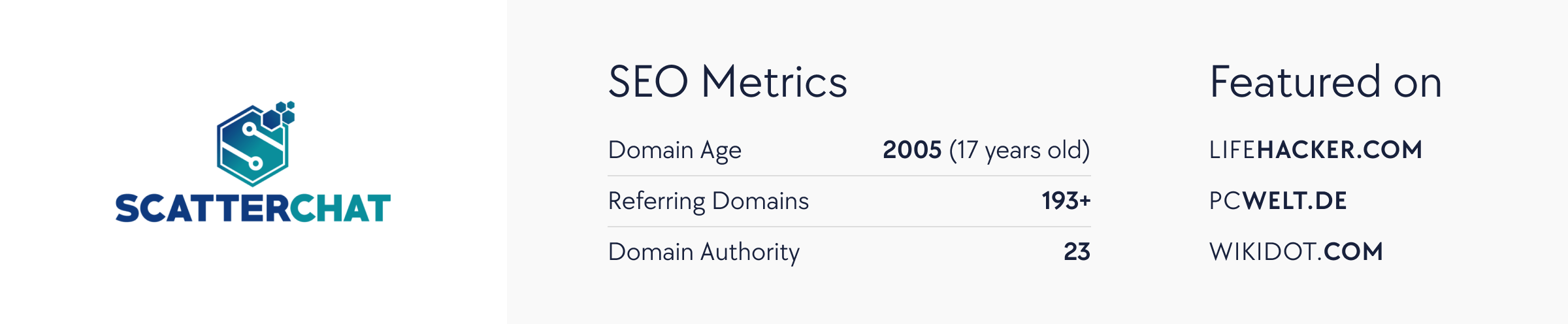Click the 23 domain authority value
The height and width of the screenshot is (324, 1568).
[x=1077, y=252]
